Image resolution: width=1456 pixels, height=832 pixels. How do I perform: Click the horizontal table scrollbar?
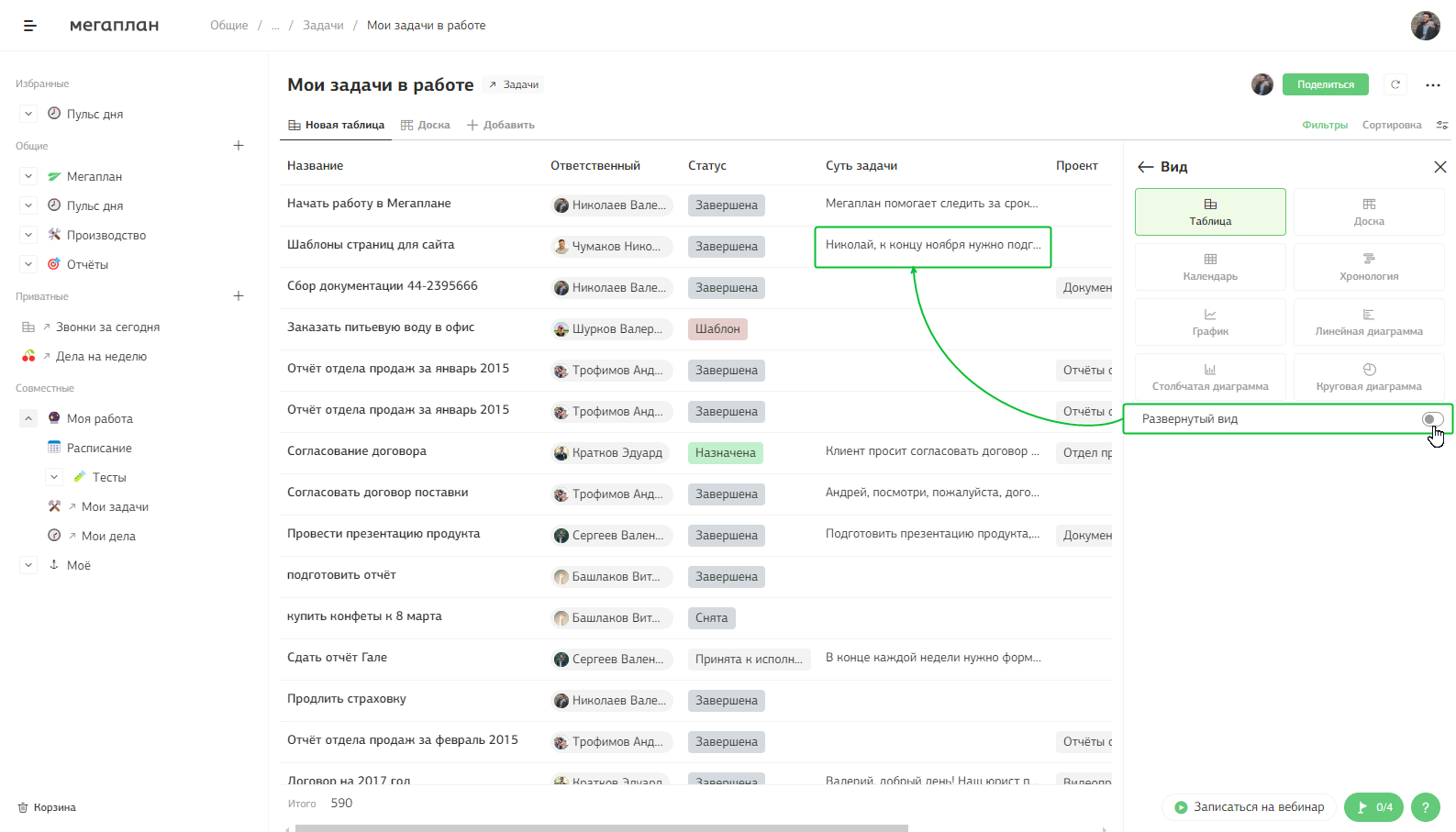[601, 828]
